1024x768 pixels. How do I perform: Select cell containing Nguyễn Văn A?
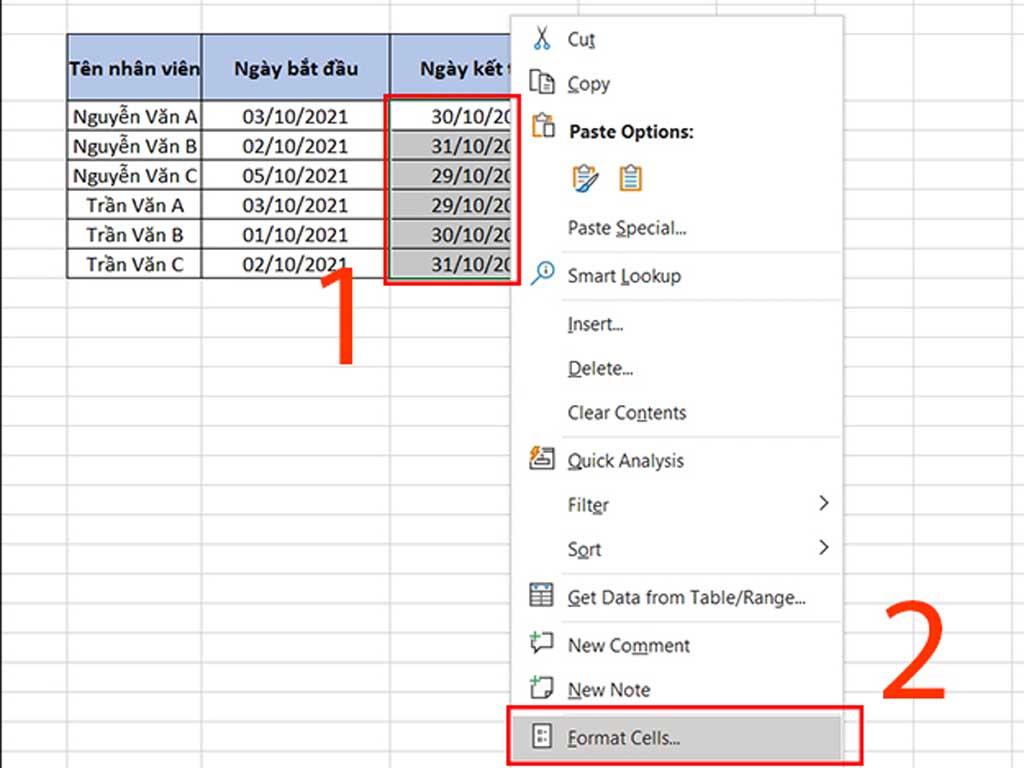pyautogui.click(x=134, y=116)
